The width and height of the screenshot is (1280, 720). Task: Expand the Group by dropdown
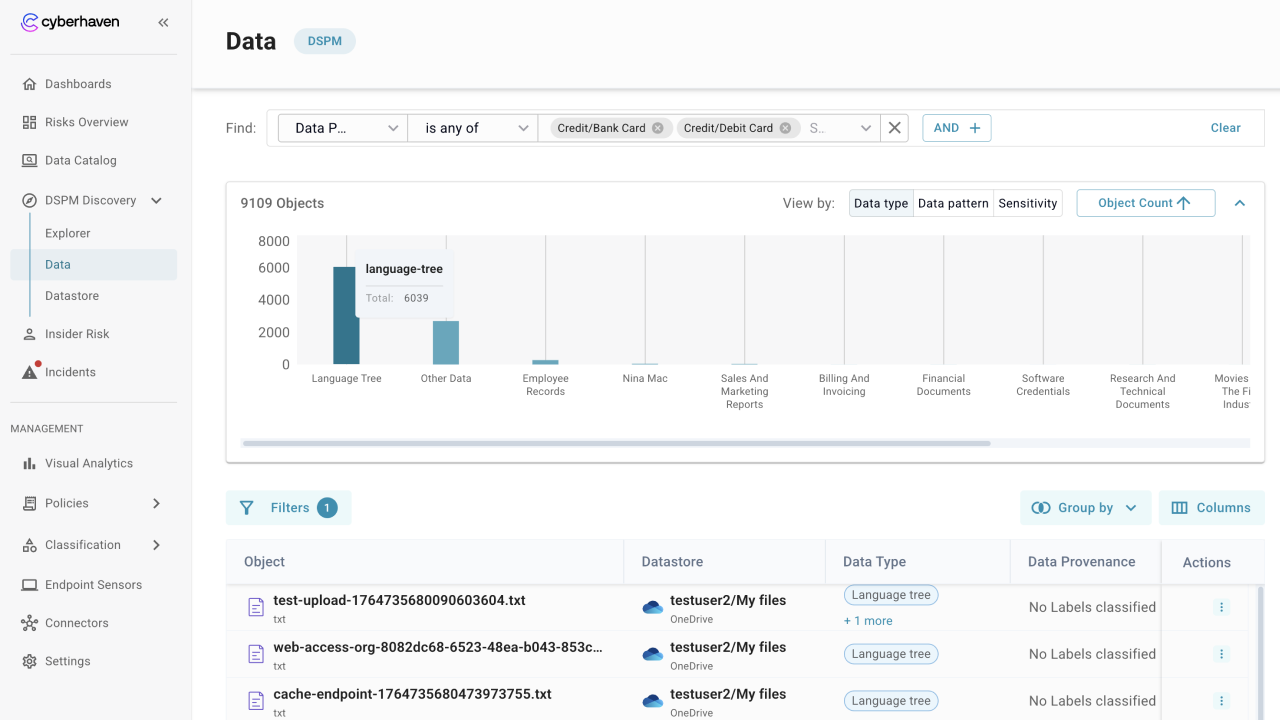pos(1085,508)
